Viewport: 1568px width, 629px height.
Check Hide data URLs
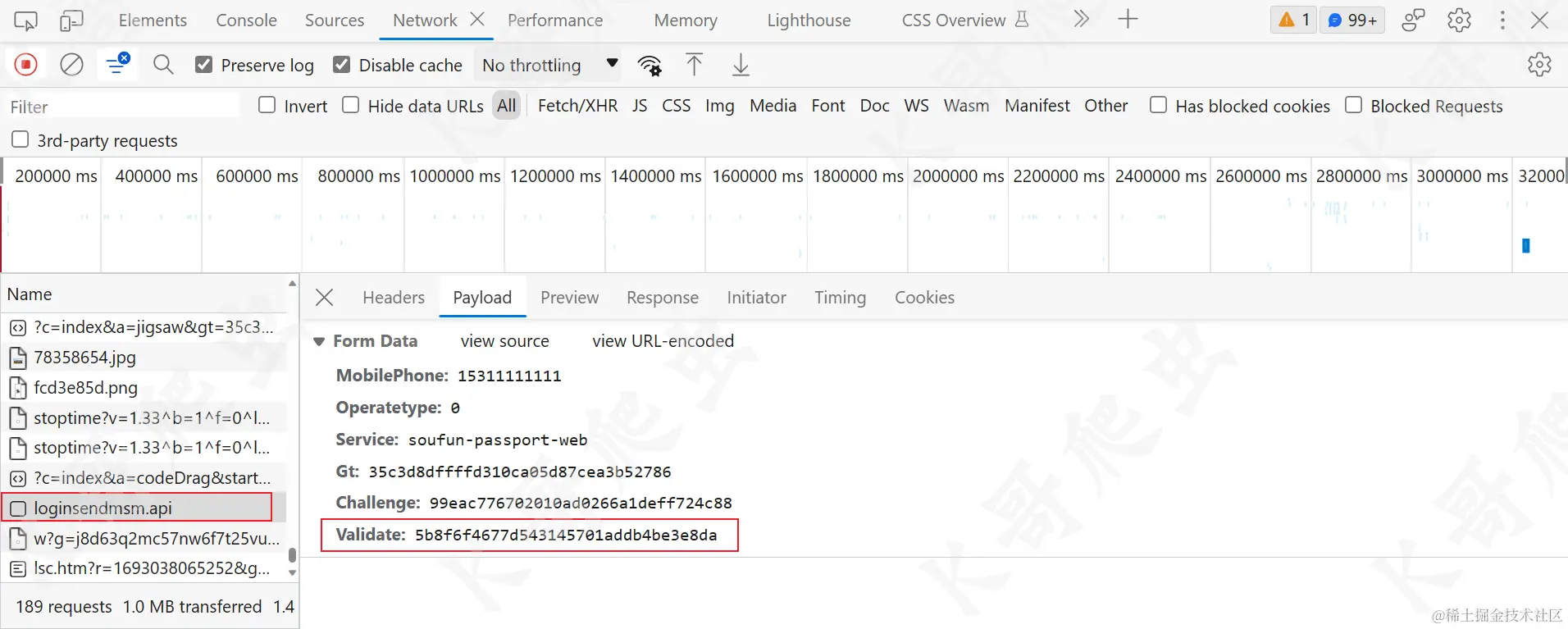[351, 105]
